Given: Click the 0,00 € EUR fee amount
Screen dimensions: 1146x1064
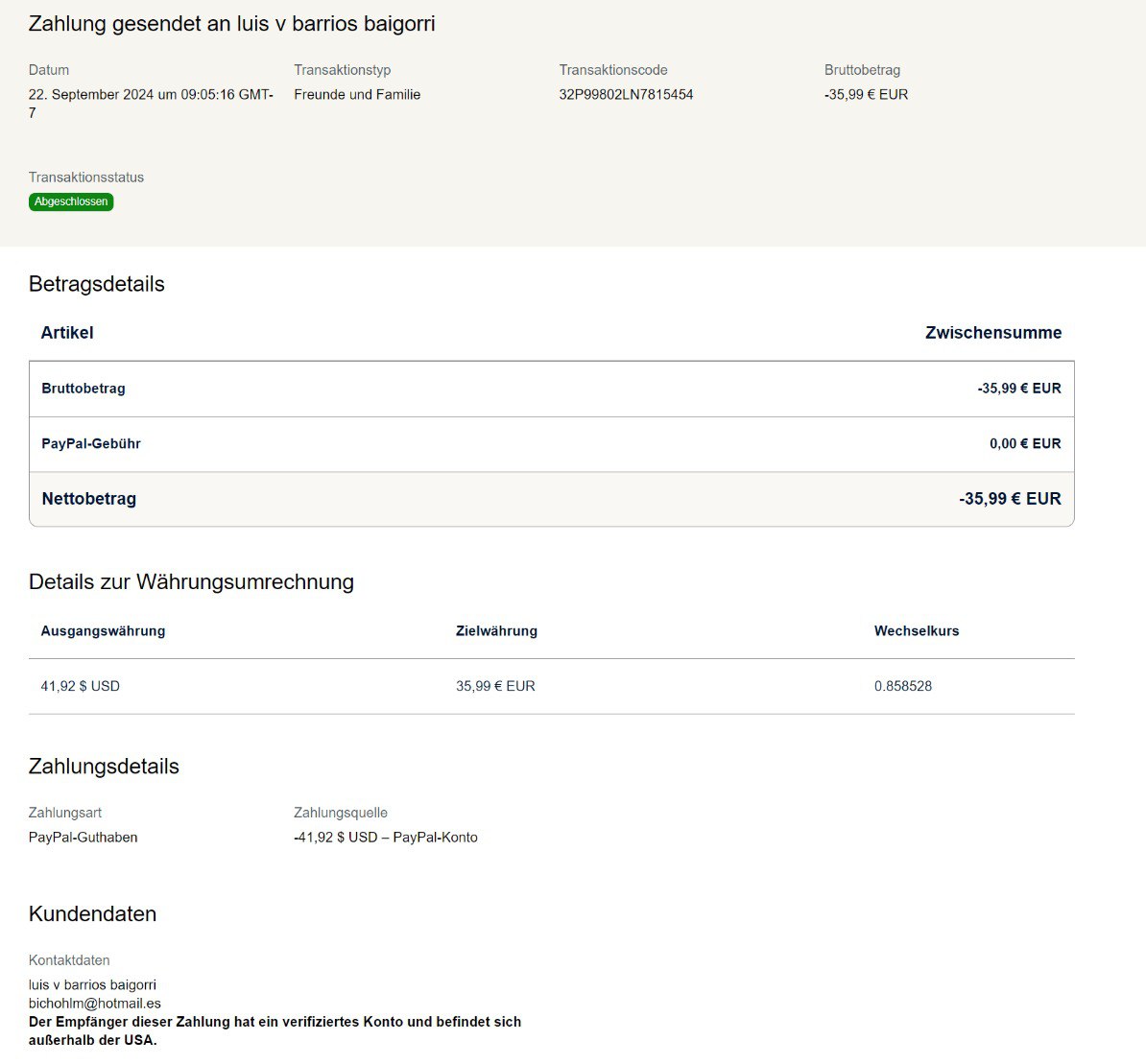Looking at the screenshot, I should pos(1024,443).
